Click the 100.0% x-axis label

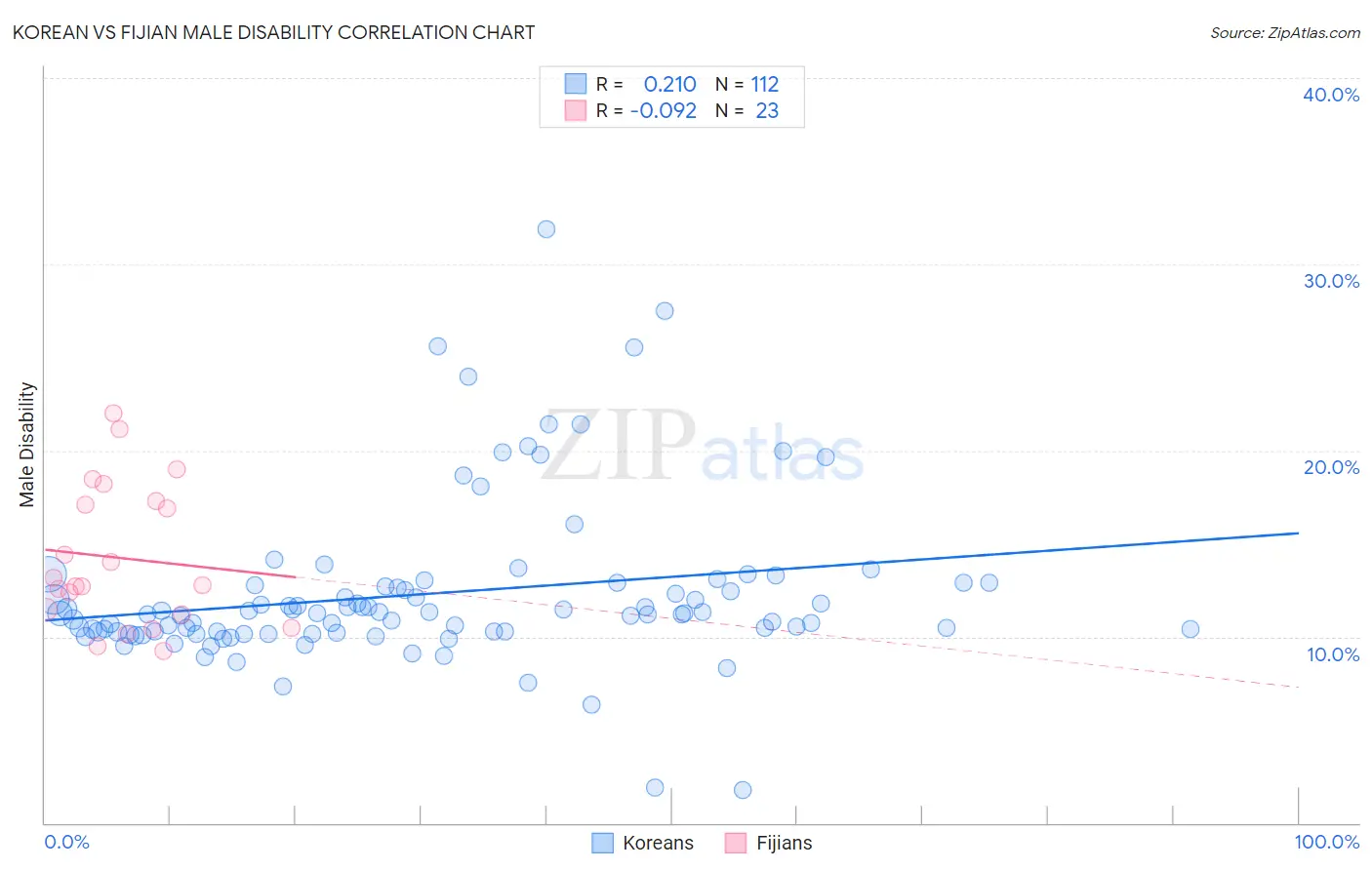point(1327,842)
